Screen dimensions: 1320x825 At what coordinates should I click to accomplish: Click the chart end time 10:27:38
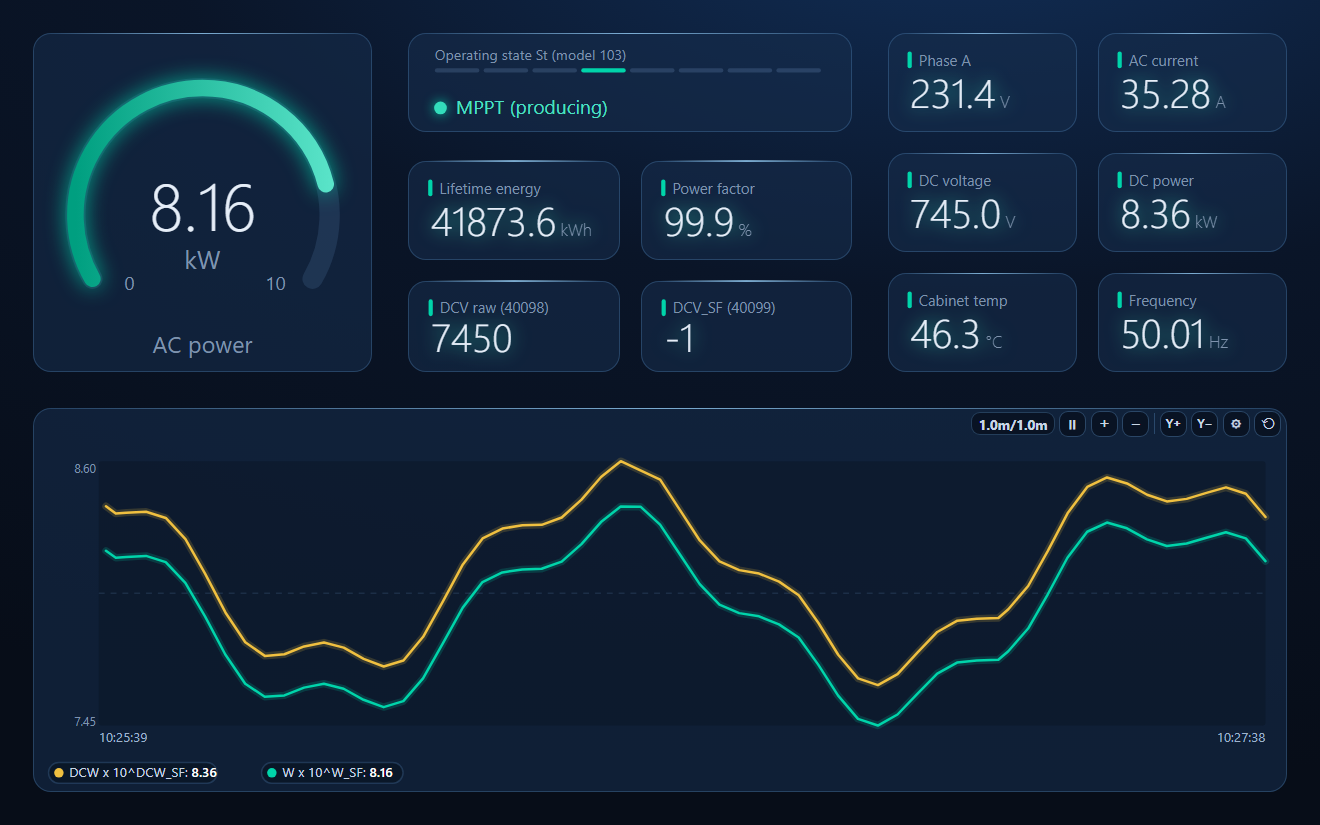(1241, 738)
